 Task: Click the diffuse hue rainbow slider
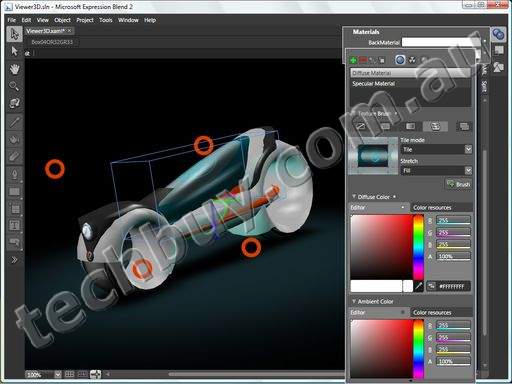[419, 247]
